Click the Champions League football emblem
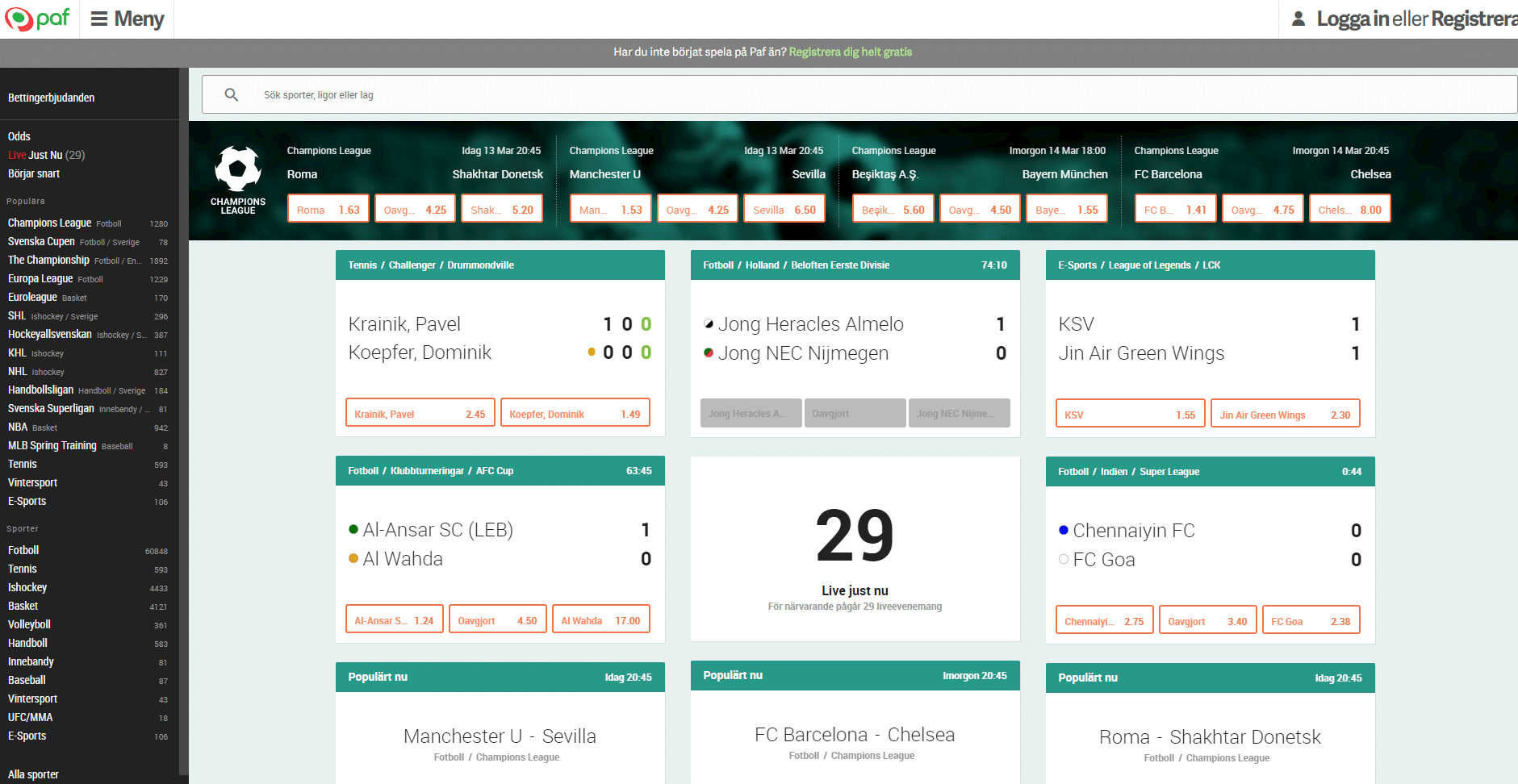1518x784 pixels. [x=237, y=169]
